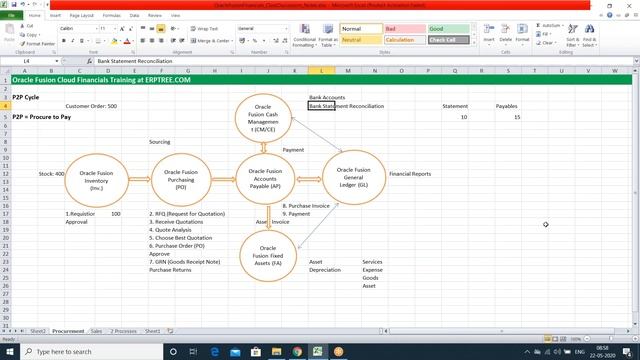
Task: Open Sort & Filter menu
Action: click(573, 36)
